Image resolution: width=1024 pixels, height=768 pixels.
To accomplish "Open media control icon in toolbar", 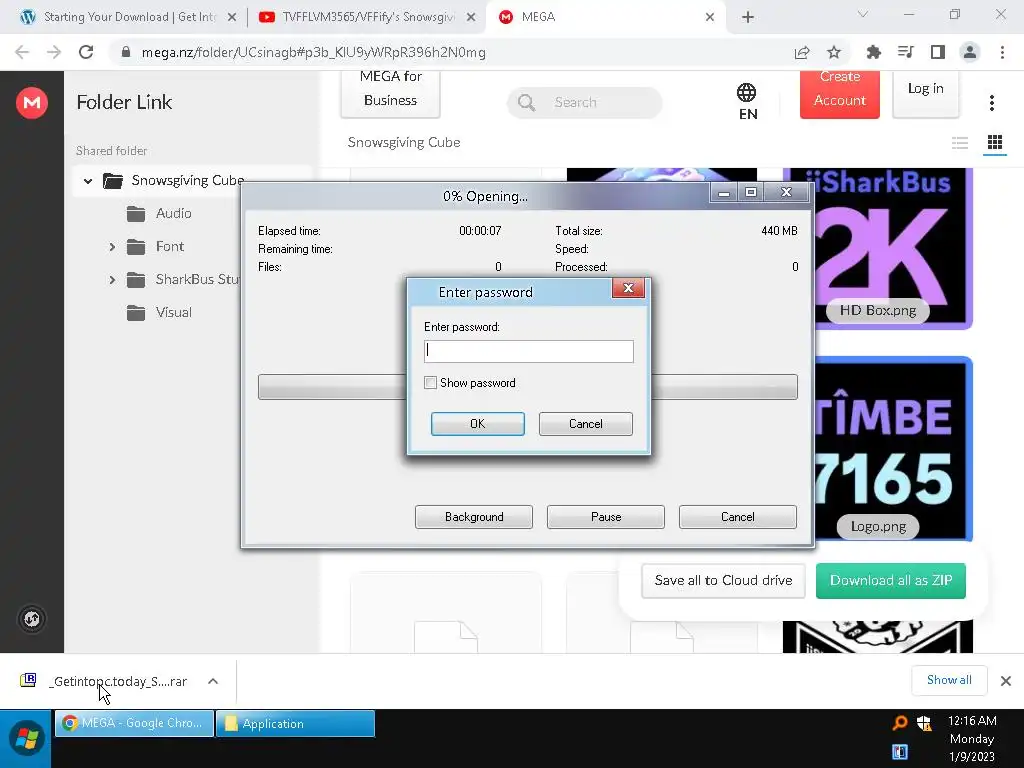I will pyautogui.click(x=906, y=52).
